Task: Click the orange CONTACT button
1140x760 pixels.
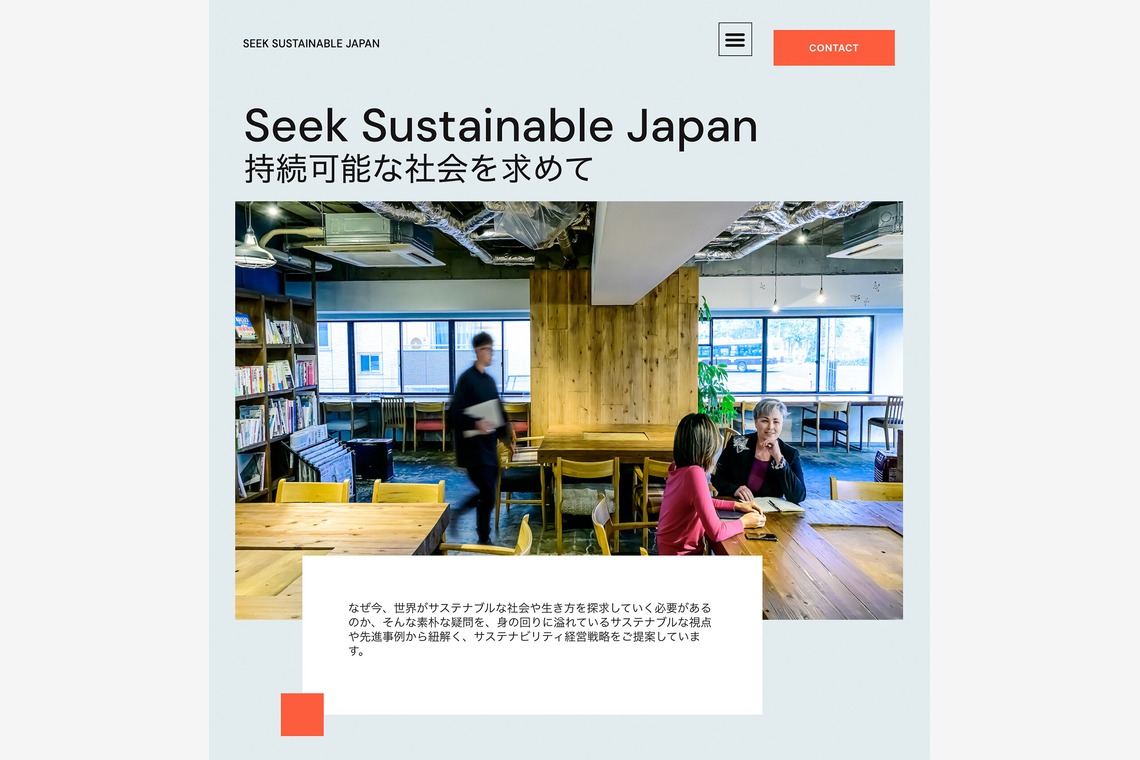Action: point(834,48)
